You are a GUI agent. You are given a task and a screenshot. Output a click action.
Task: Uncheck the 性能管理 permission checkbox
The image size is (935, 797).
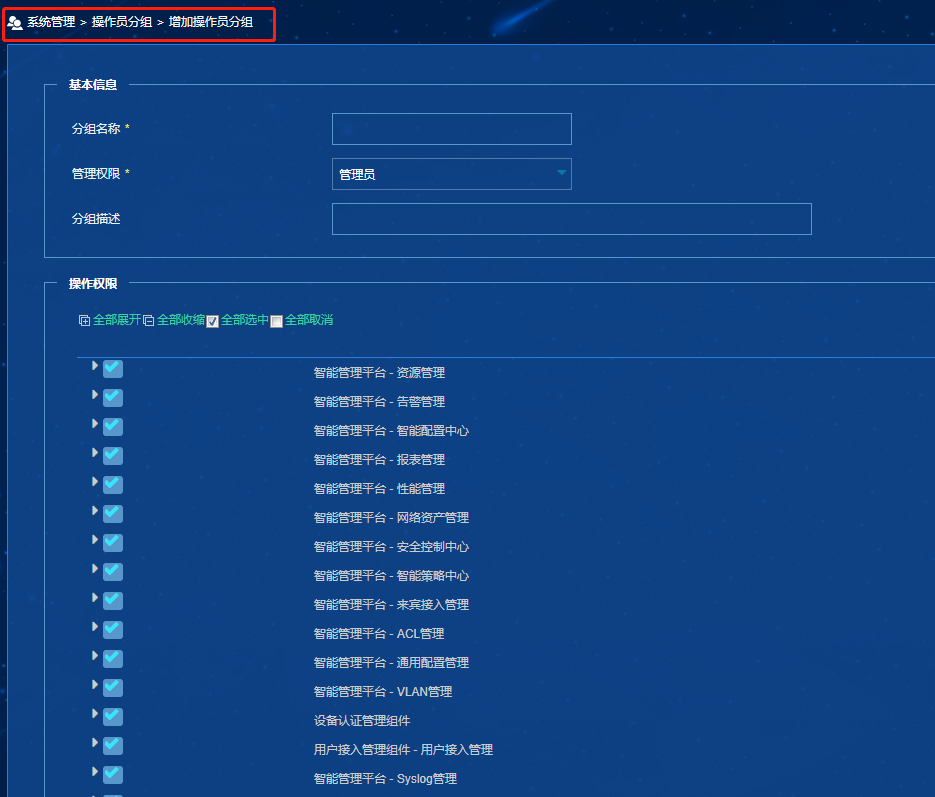(113, 485)
